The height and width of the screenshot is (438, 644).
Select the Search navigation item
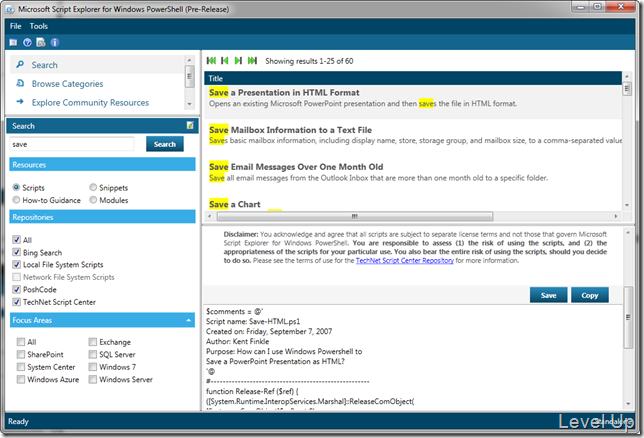(x=97, y=65)
